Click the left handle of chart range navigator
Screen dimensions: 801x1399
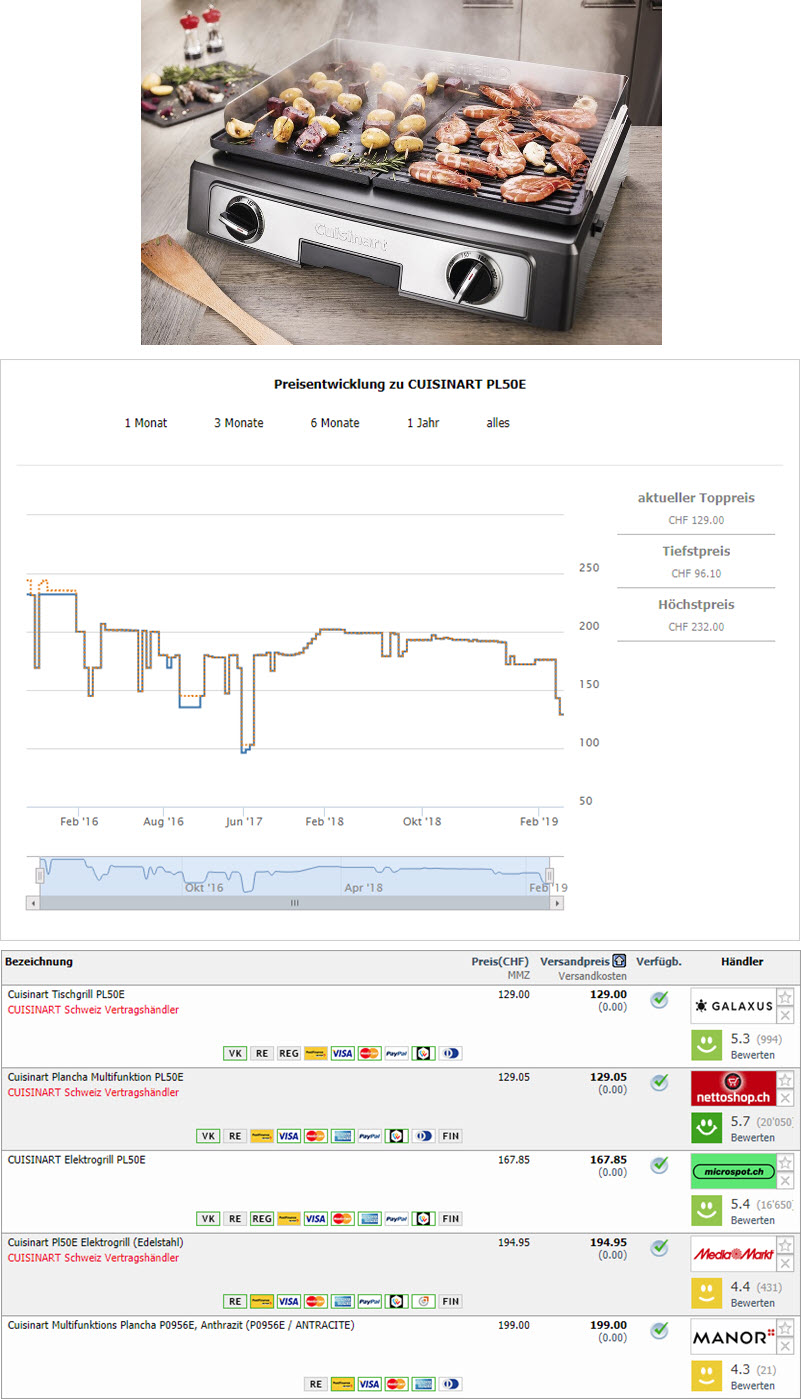point(40,875)
